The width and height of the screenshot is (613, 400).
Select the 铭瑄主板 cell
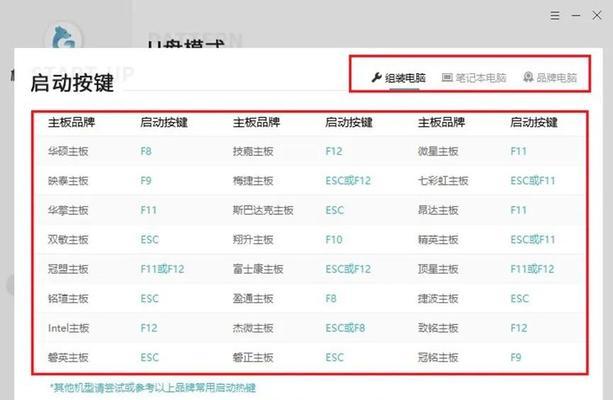coord(68,299)
